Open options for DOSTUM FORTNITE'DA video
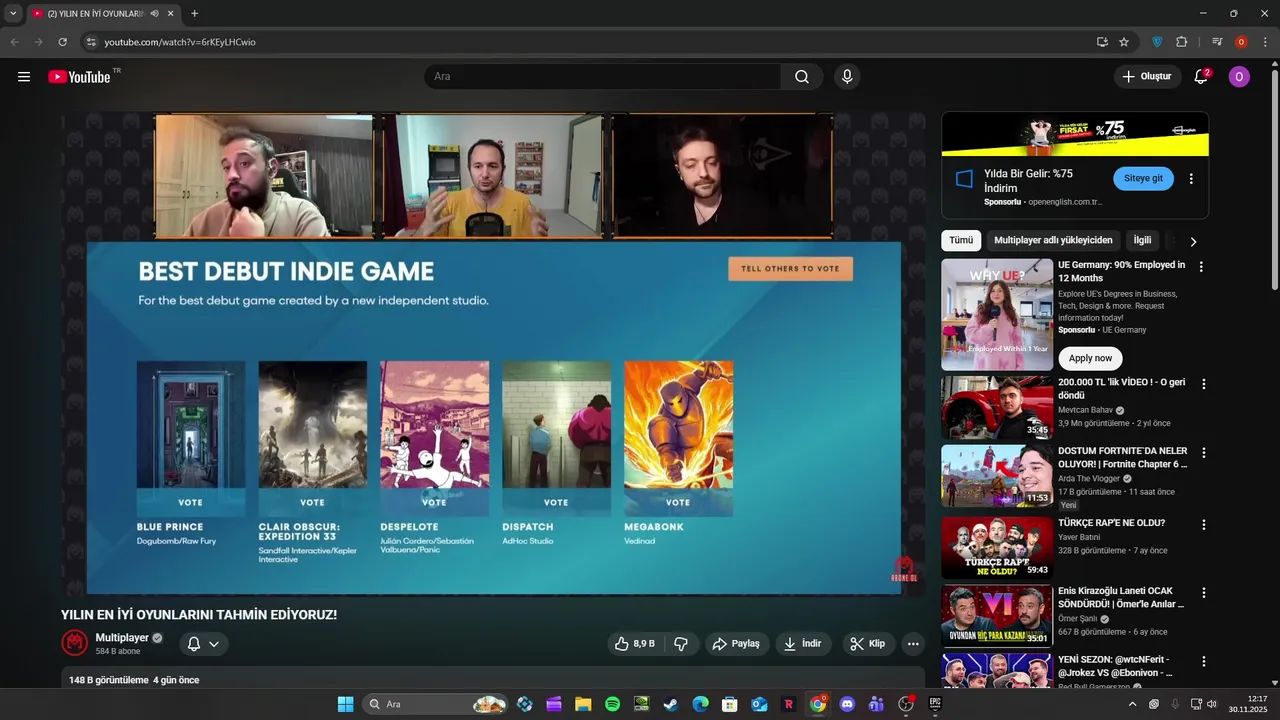The height and width of the screenshot is (720, 1280). [x=1204, y=453]
